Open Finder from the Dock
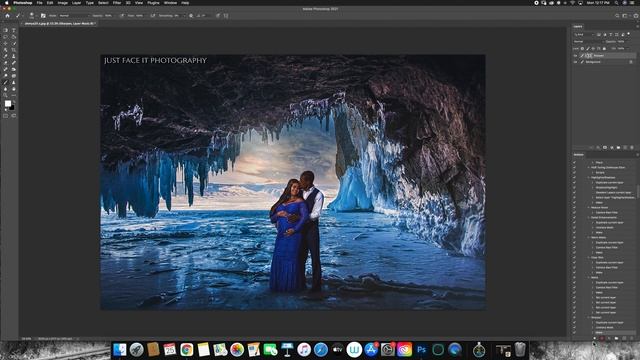The width and height of the screenshot is (640, 360). tap(120, 350)
